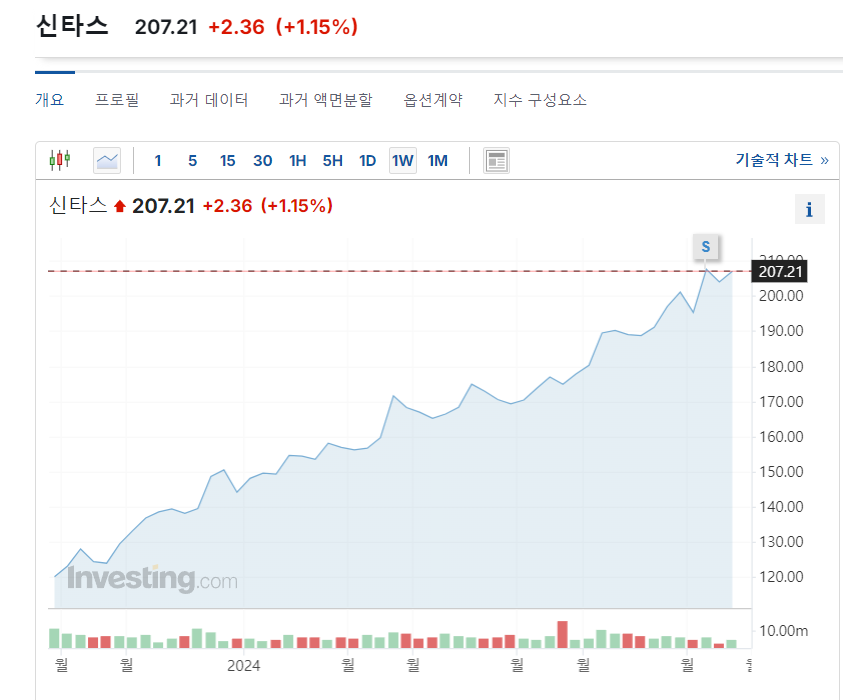Select the 1-minute interval

(158, 160)
